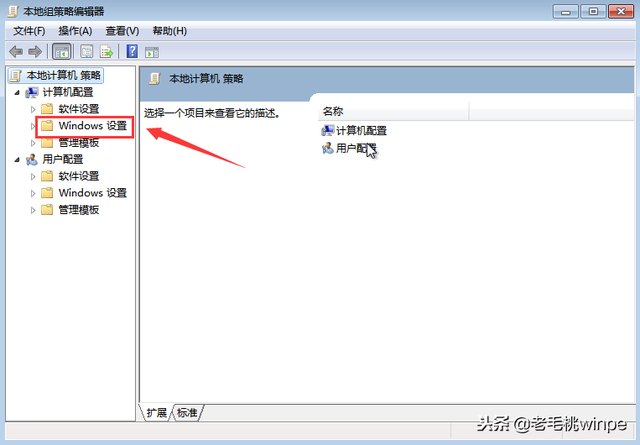Viewport: 640px width, 445px height.
Task: Expand 管理模板 under 用户配置
Action: (33, 210)
